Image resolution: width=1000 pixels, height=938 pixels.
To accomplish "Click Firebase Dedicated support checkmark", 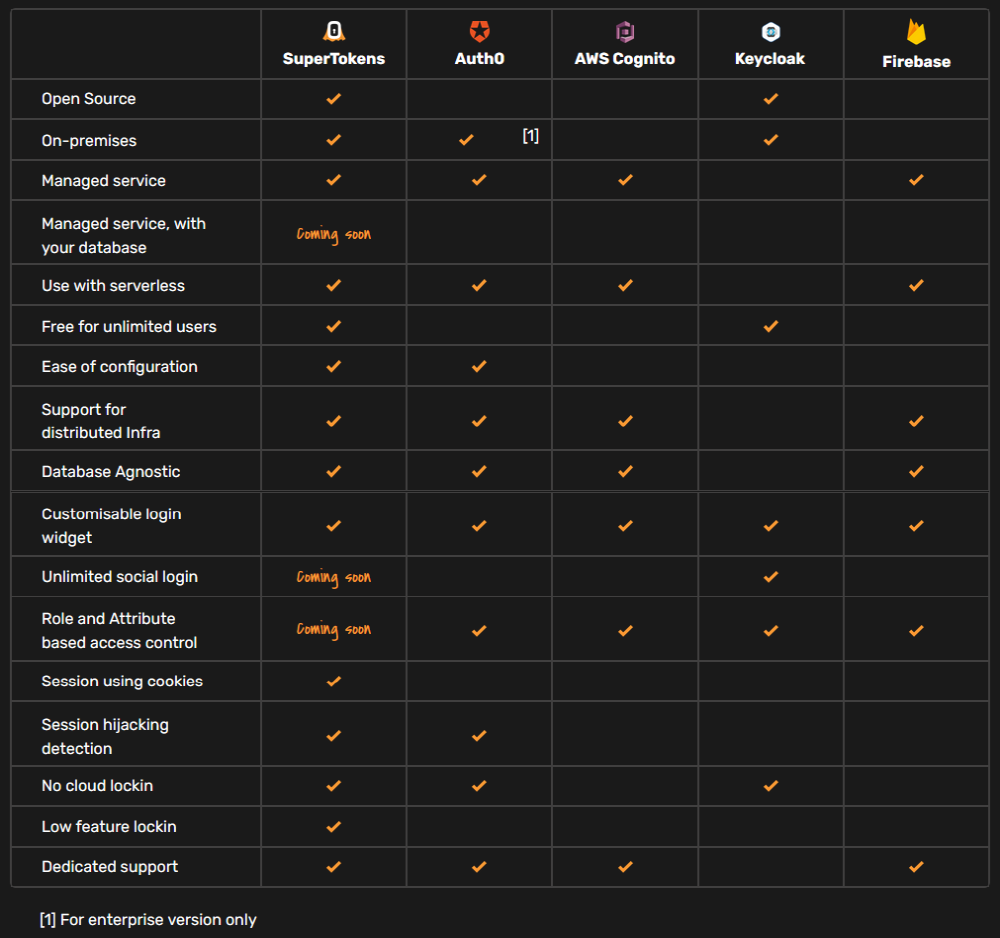I will 916,867.
